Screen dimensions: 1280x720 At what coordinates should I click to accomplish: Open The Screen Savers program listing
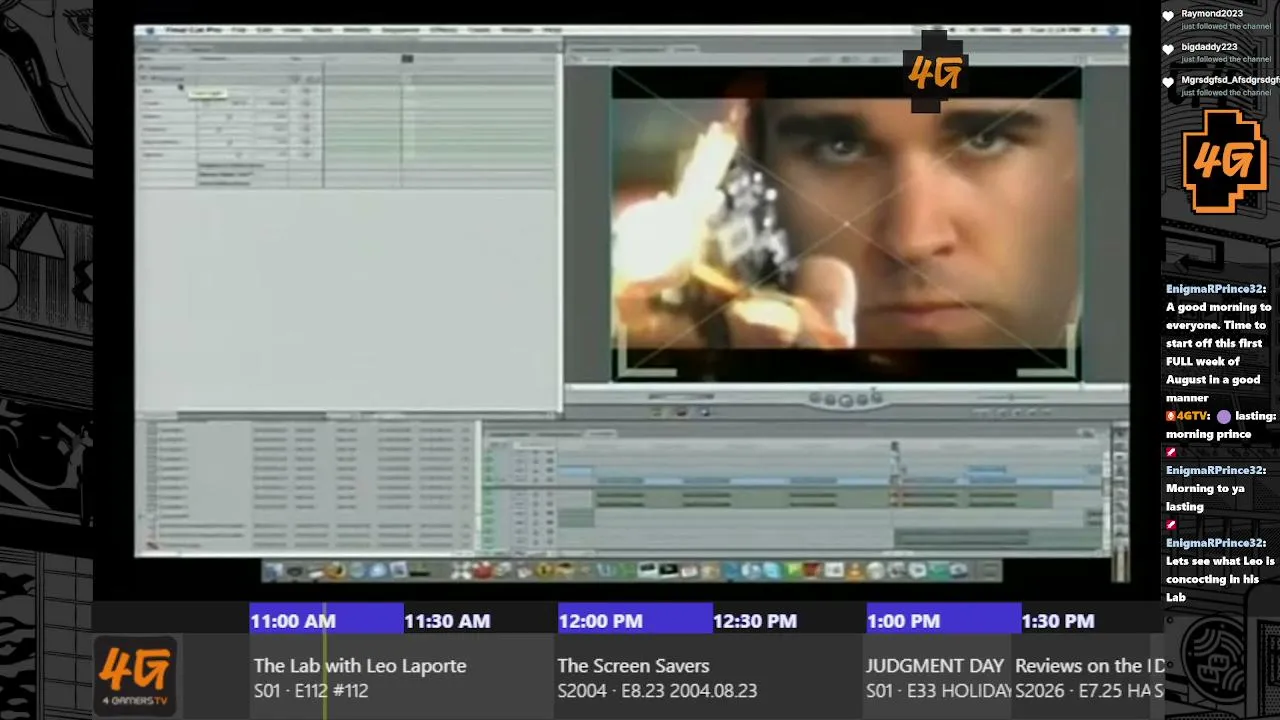tap(707, 678)
